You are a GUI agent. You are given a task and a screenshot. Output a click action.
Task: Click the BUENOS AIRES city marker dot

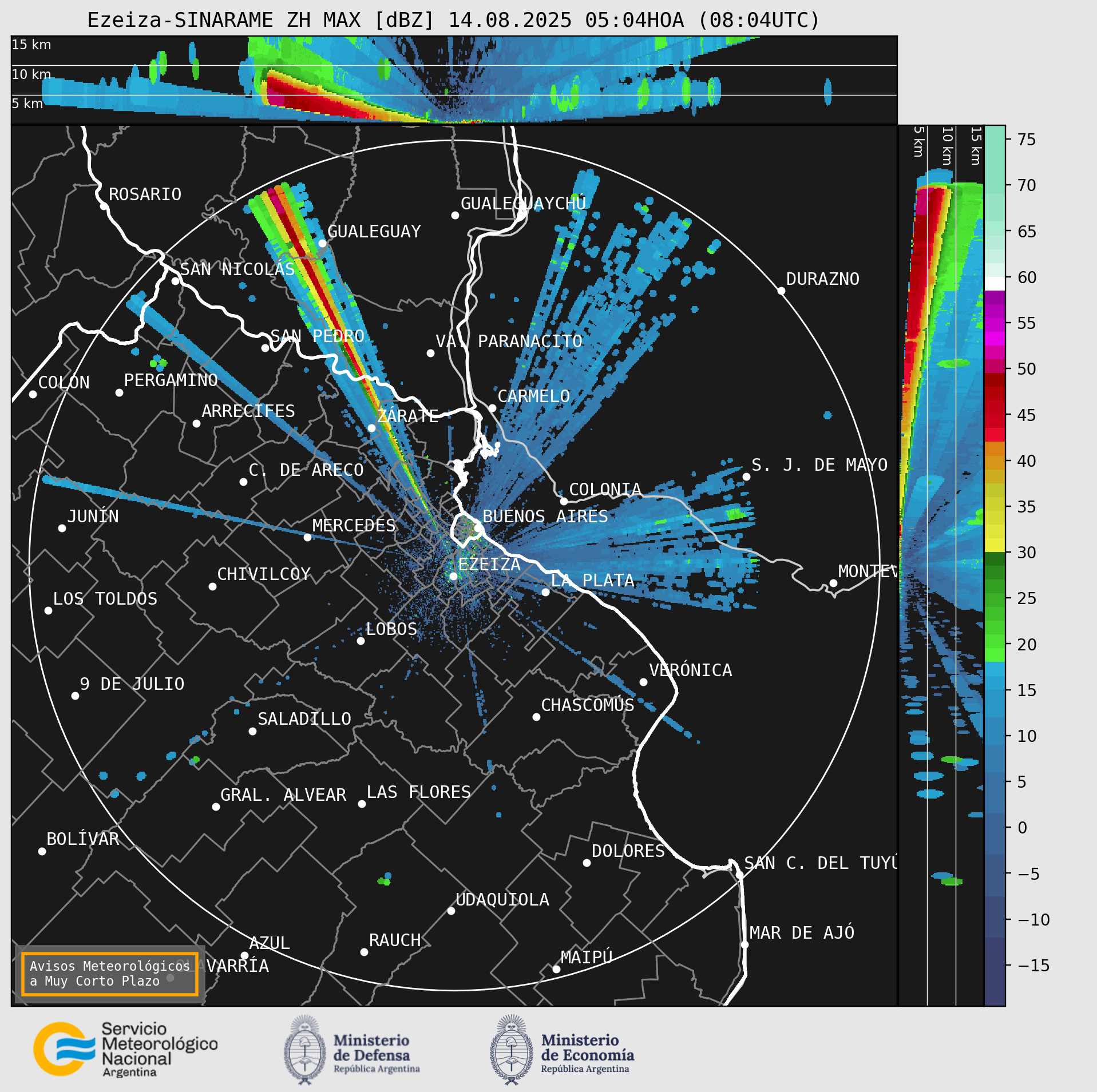point(477,528)
